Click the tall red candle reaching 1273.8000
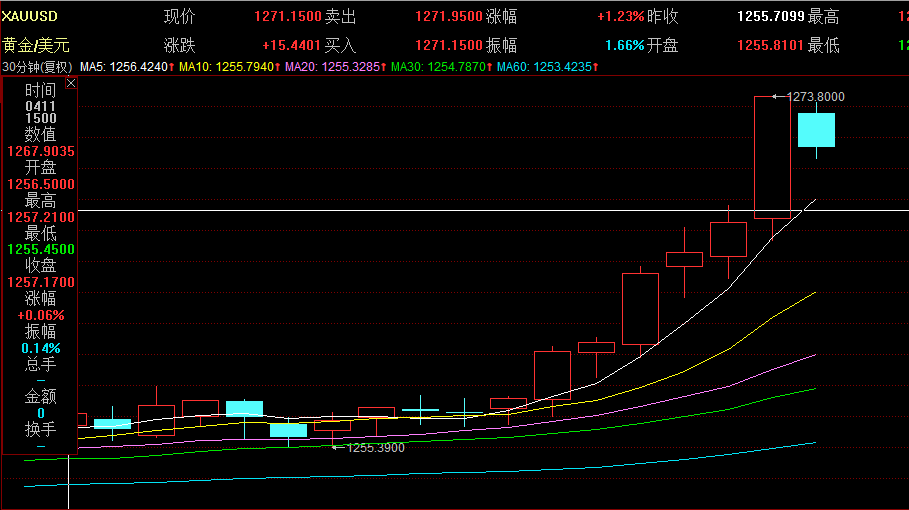The image size is (909, 510). pos(772,157)
